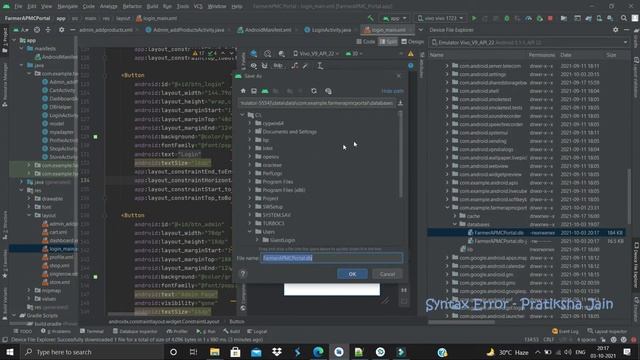Hide the Device File Explorer panel

pyautogui.click(x=627, y=30)
